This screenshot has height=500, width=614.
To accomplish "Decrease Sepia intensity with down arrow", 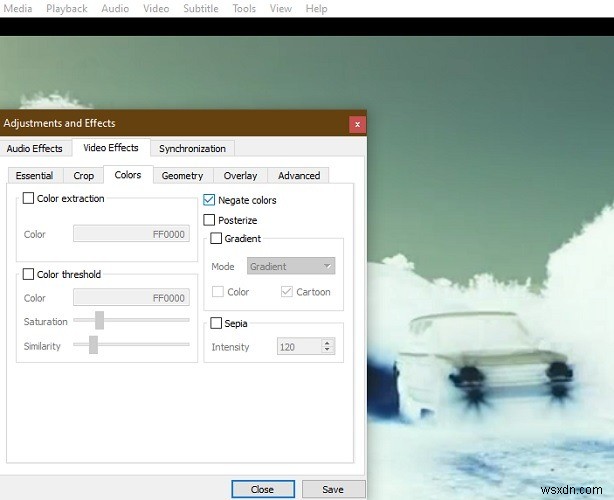I will [327, 350].
